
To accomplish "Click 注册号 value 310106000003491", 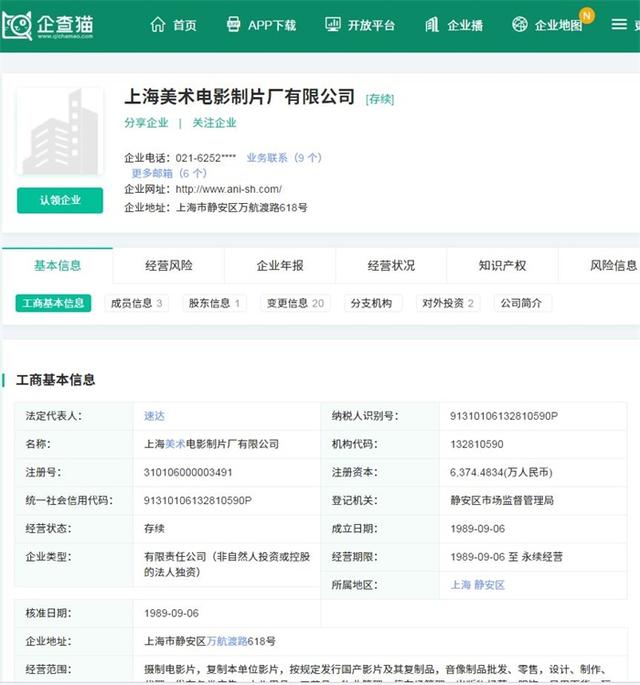I will pos(188,472).
